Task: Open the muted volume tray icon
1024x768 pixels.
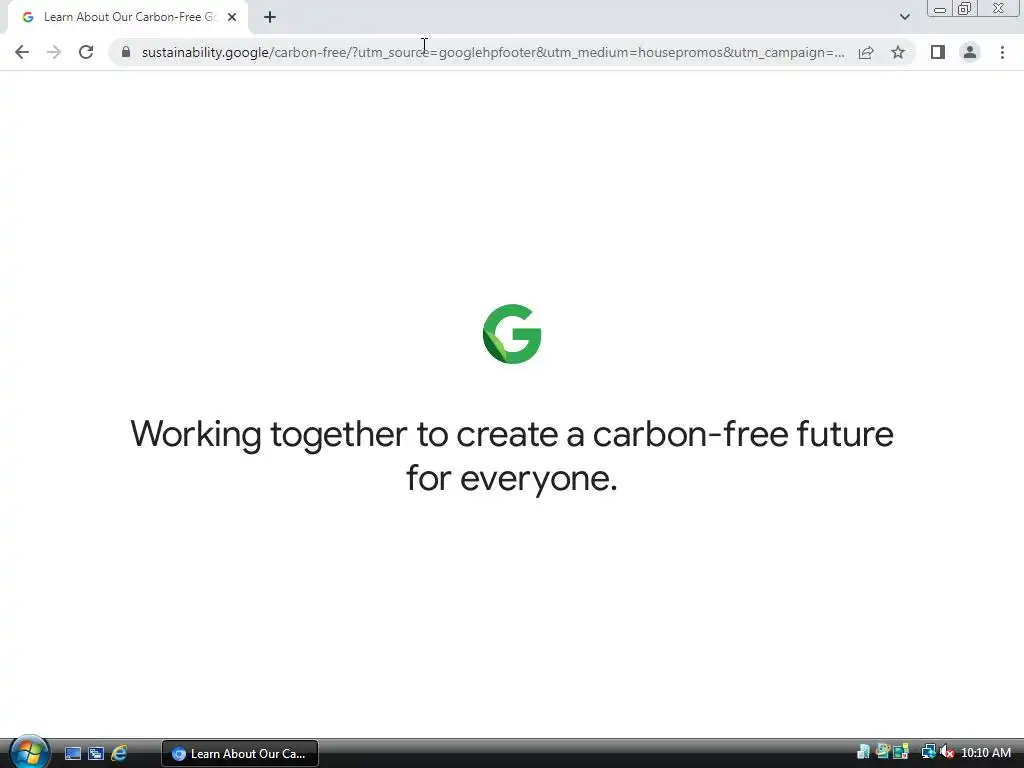Action: 947,752
